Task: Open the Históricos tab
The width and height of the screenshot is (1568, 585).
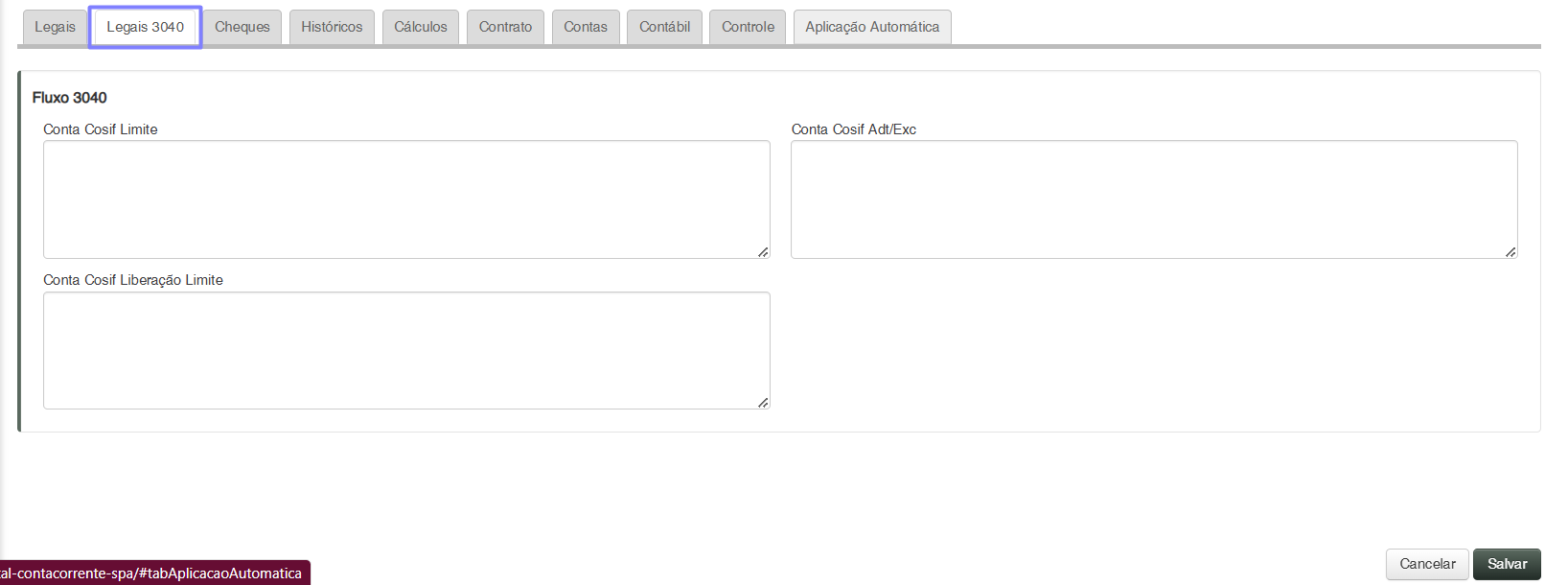Action: click(332, 27)
